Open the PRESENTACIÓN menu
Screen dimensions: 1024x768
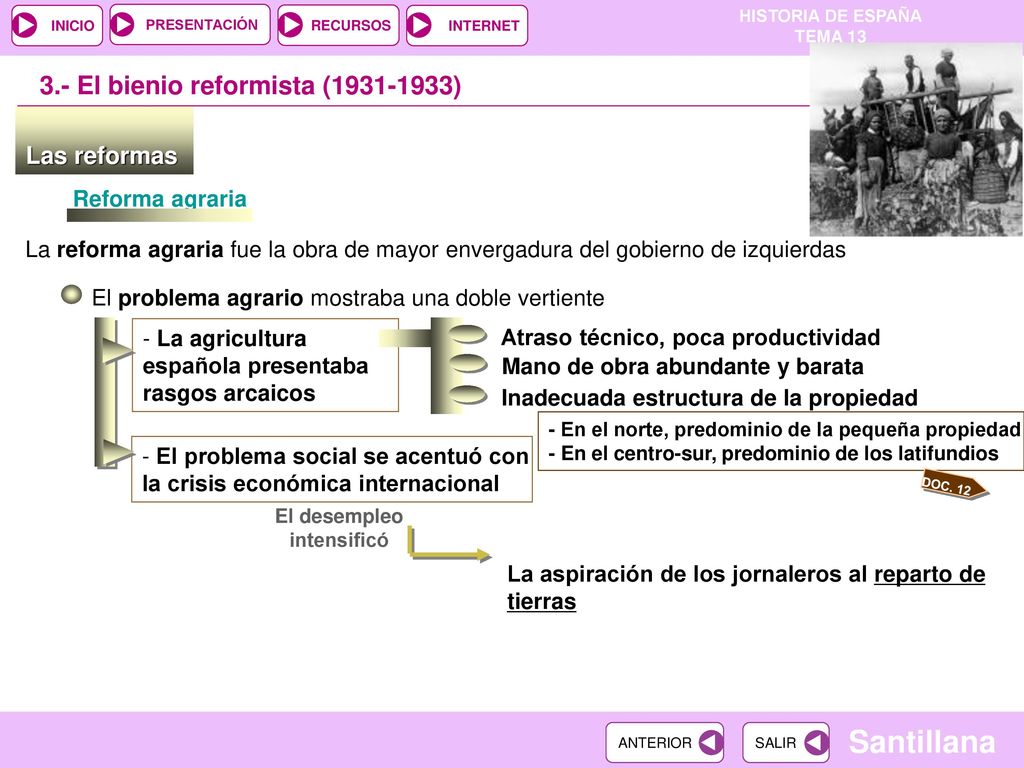[189, 24]
